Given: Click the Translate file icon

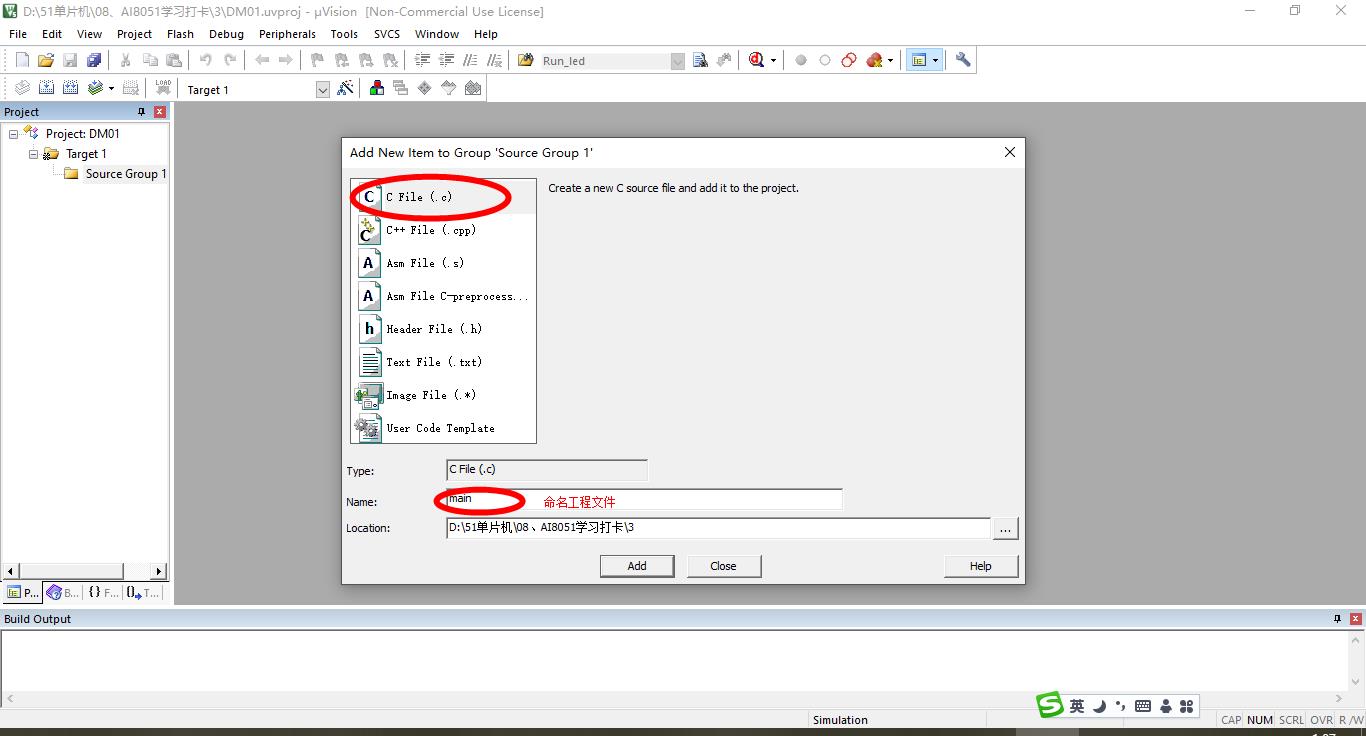Looking at the screenshot, I should point(22,88).
